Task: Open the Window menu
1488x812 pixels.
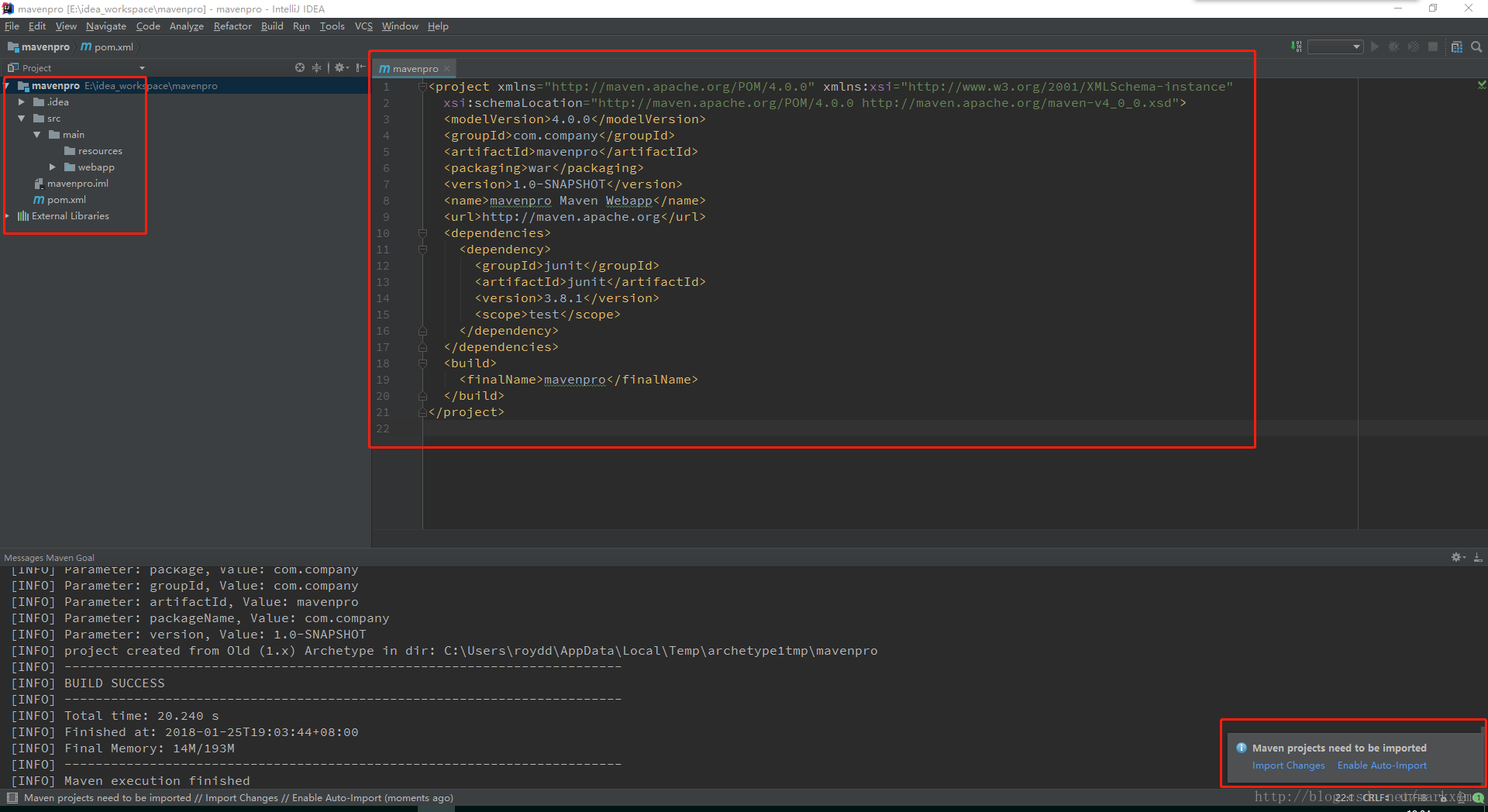Action: (x=400, y=26)
